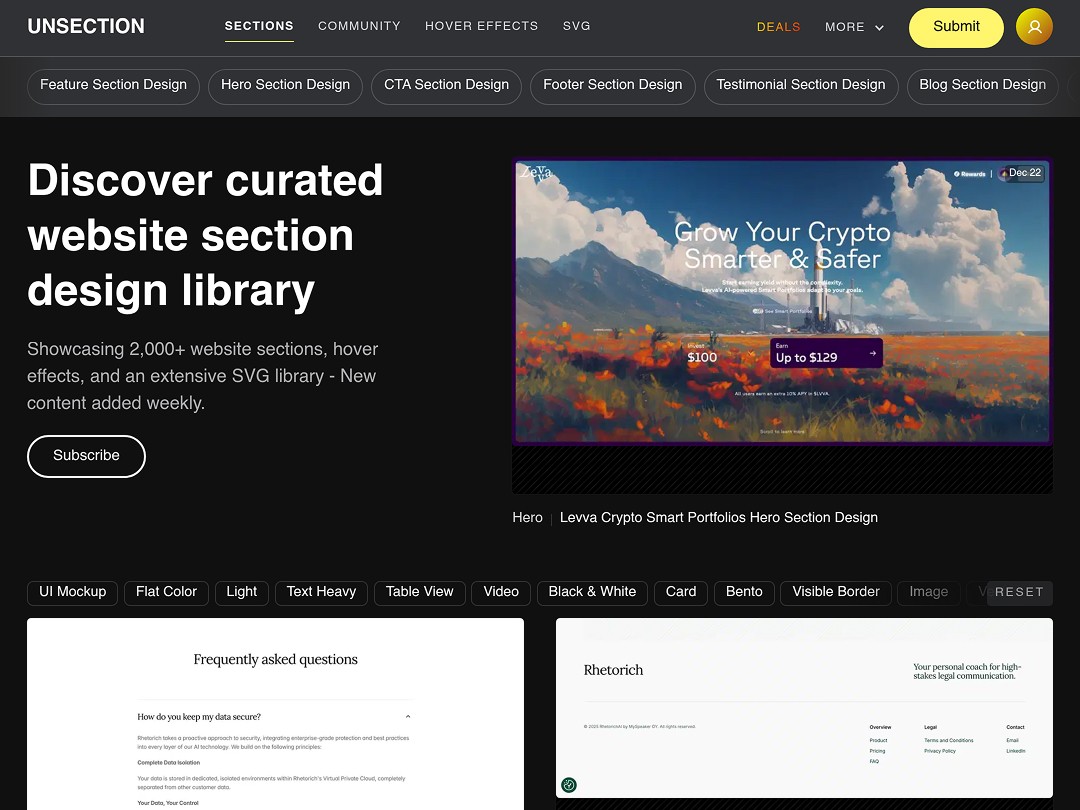Image resolution: width=1080 pixels, height=810 pixels.
Task: Click the 'Levva Crypto Smart Portfolios' link
Action: coord(718,517)
